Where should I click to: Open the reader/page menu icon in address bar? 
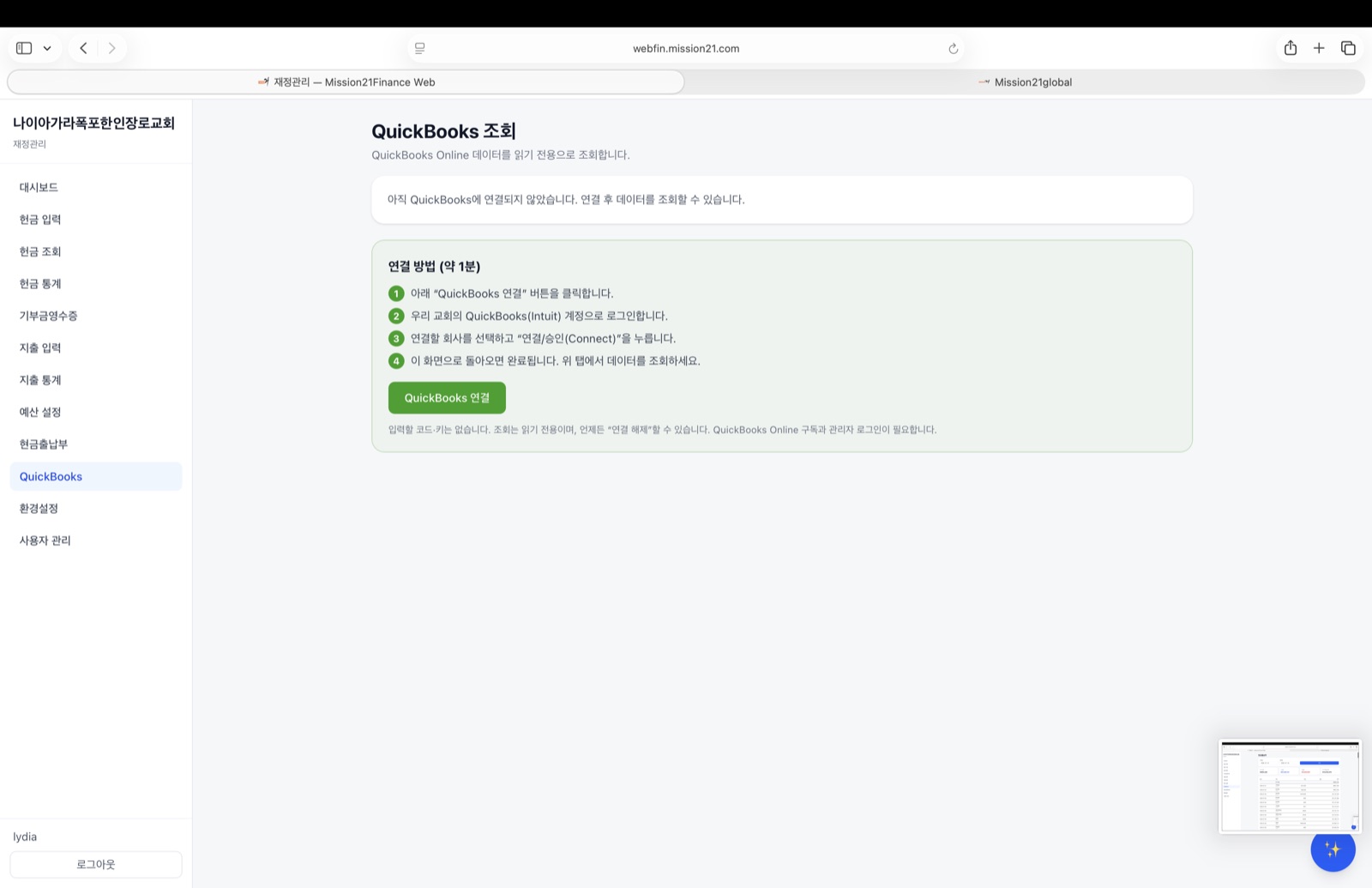click(420, 49)
